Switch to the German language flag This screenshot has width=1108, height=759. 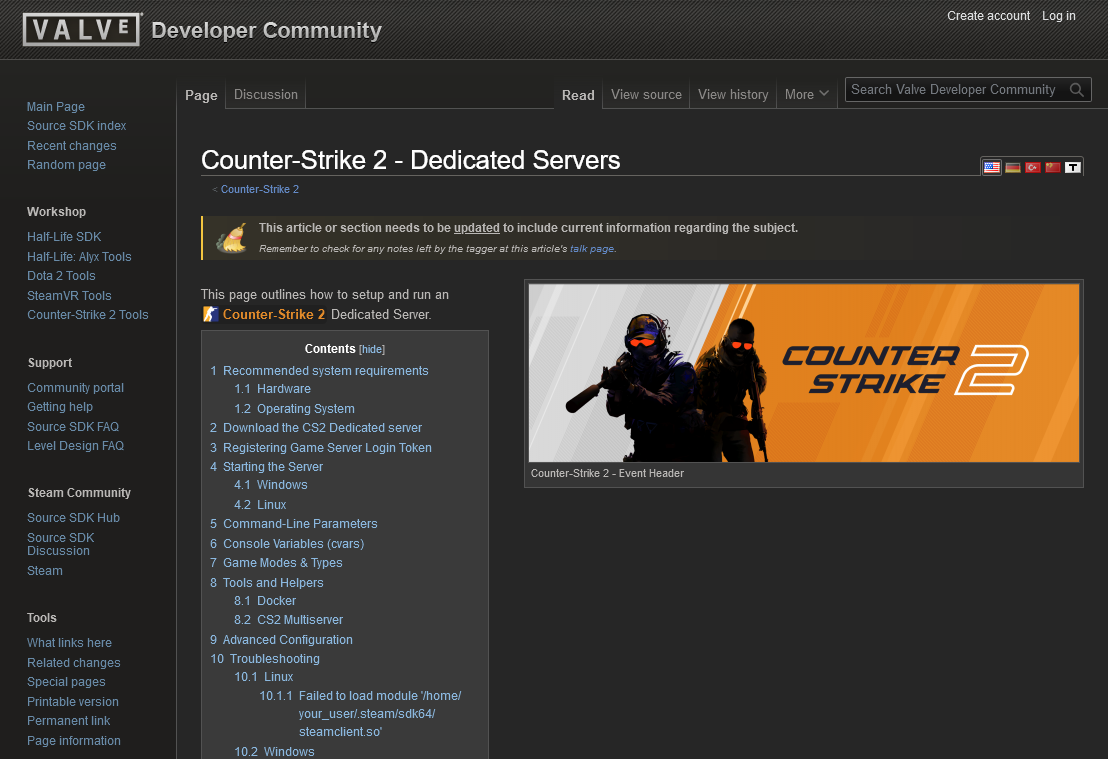[x=1013, y=167]
